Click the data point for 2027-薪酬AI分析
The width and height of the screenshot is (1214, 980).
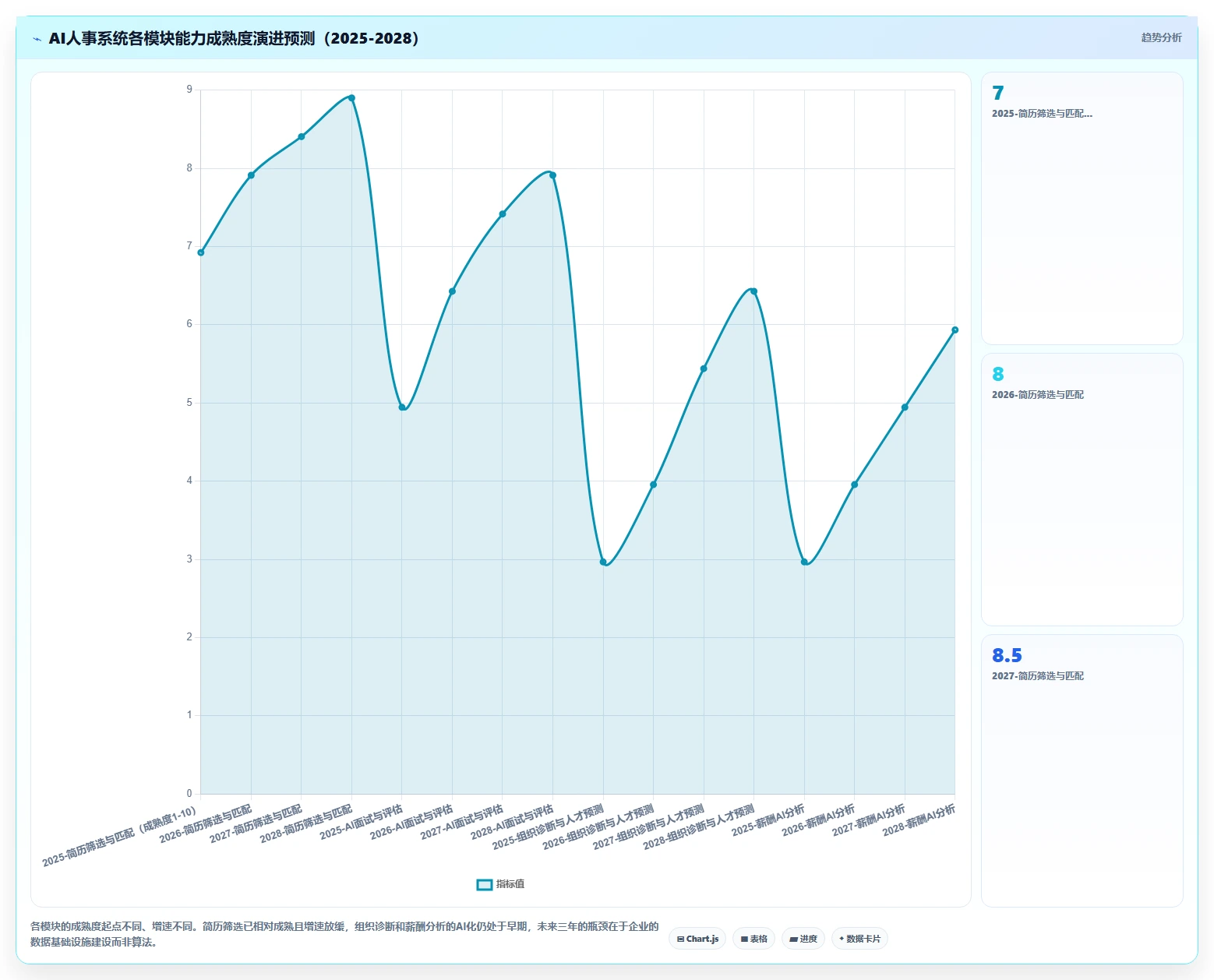905,407
